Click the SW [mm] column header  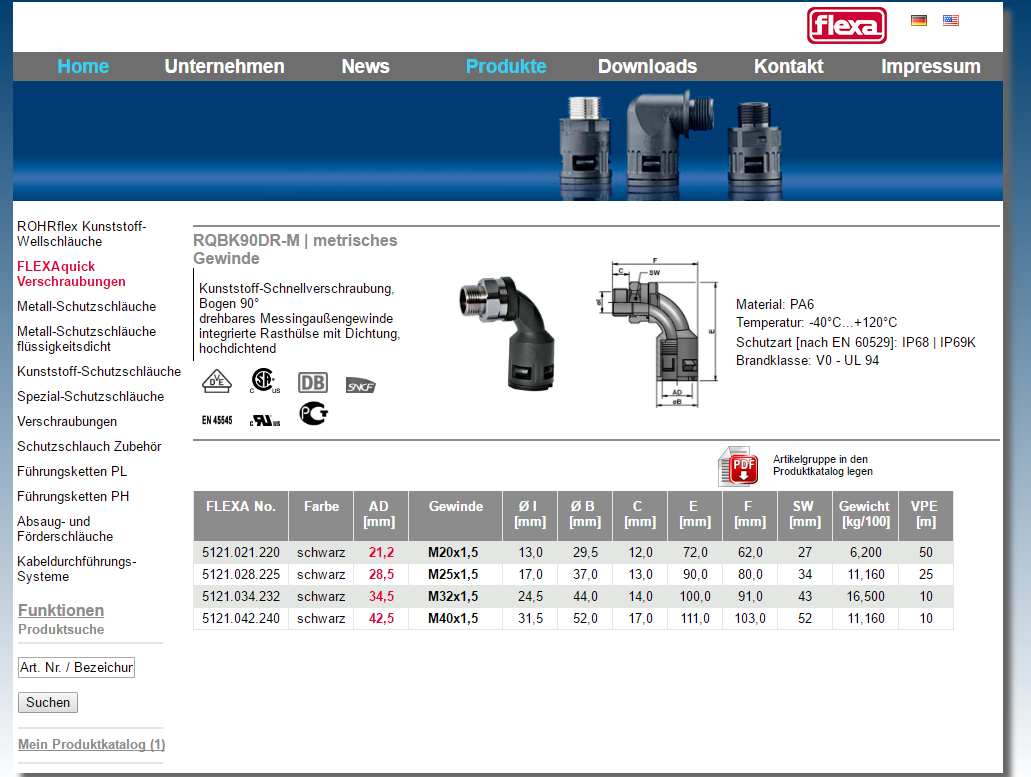click(805, 515)
